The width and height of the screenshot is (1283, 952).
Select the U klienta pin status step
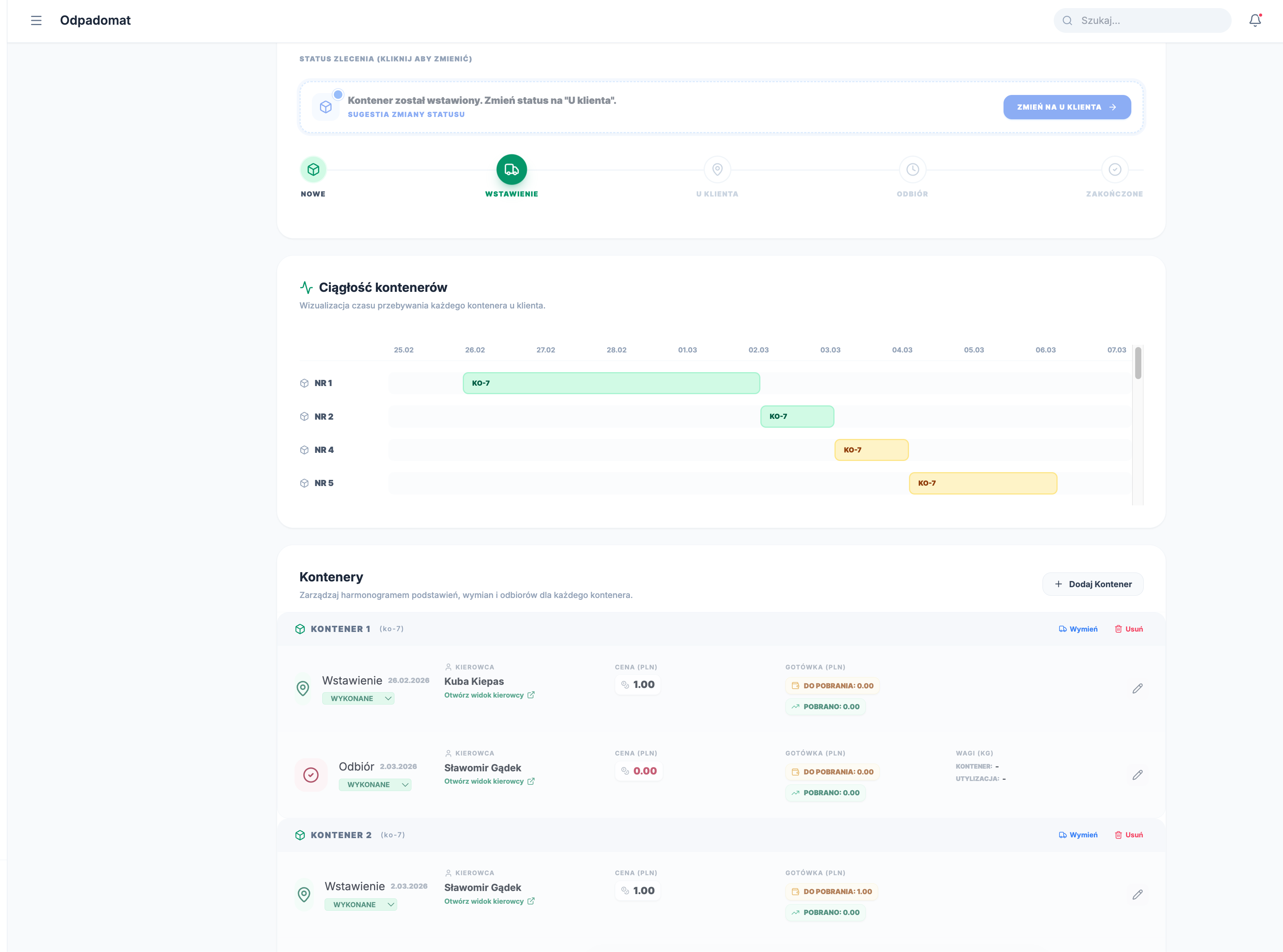717,169
